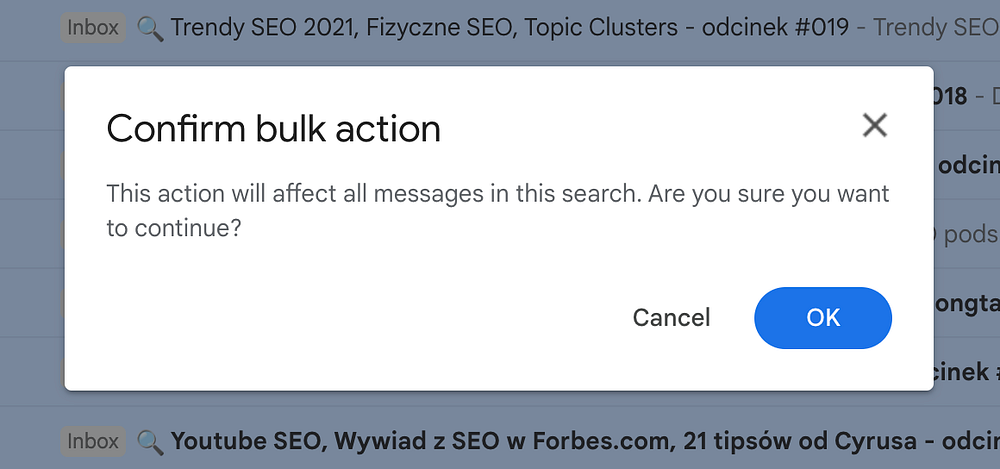Close the Confirm bulk action dialog
This screenshot has width=1000, height=469.
[x=875, y=125]
